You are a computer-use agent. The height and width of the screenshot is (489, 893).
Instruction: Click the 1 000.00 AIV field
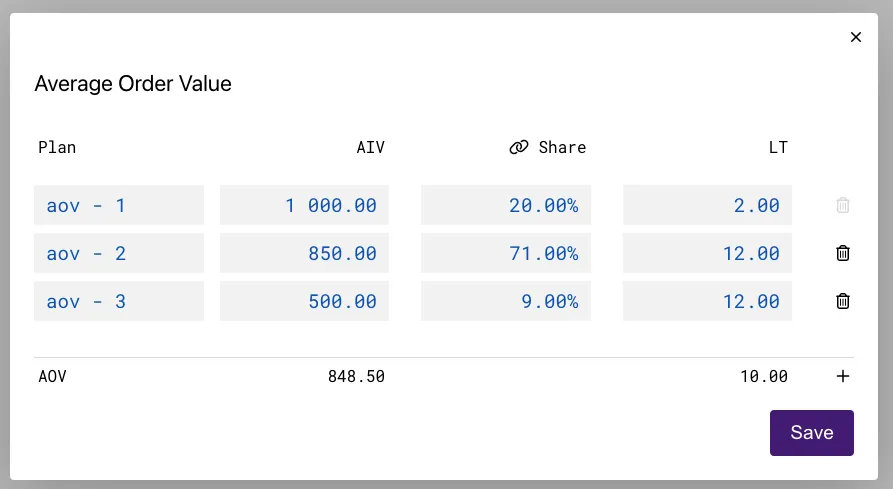(304, 205)
